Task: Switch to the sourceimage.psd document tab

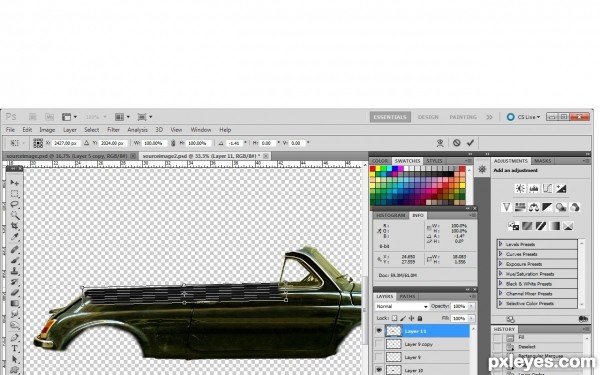Action: tap(70, 156)
